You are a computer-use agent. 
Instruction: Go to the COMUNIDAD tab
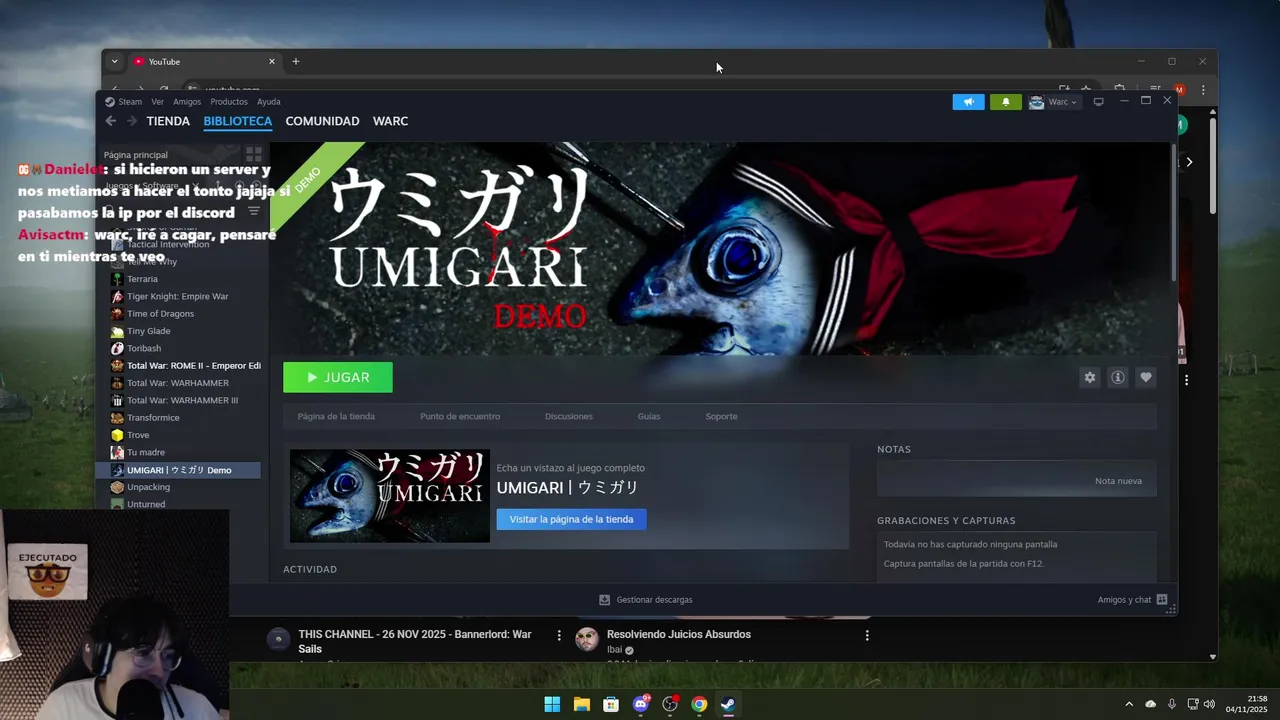point(322,121)
